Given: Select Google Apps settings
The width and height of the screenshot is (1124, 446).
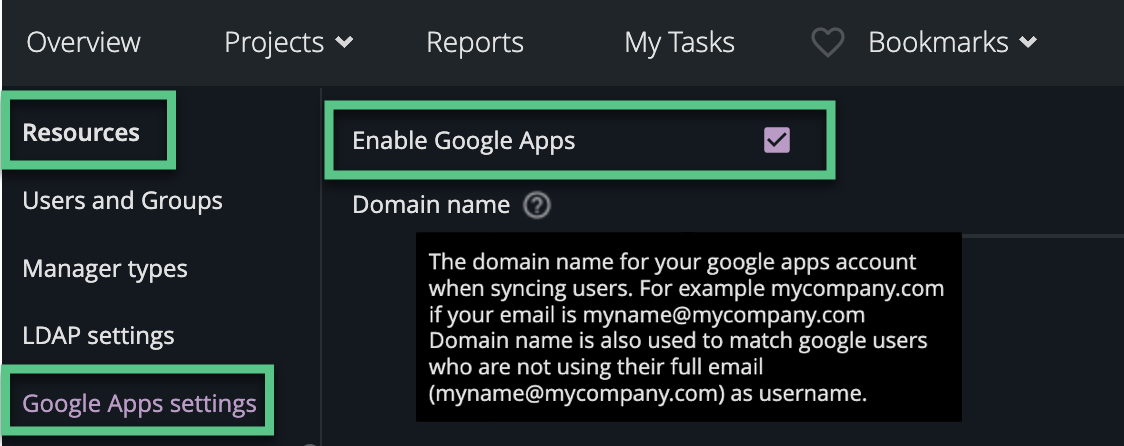Looking at the screenshot, I should click(139, 403).
